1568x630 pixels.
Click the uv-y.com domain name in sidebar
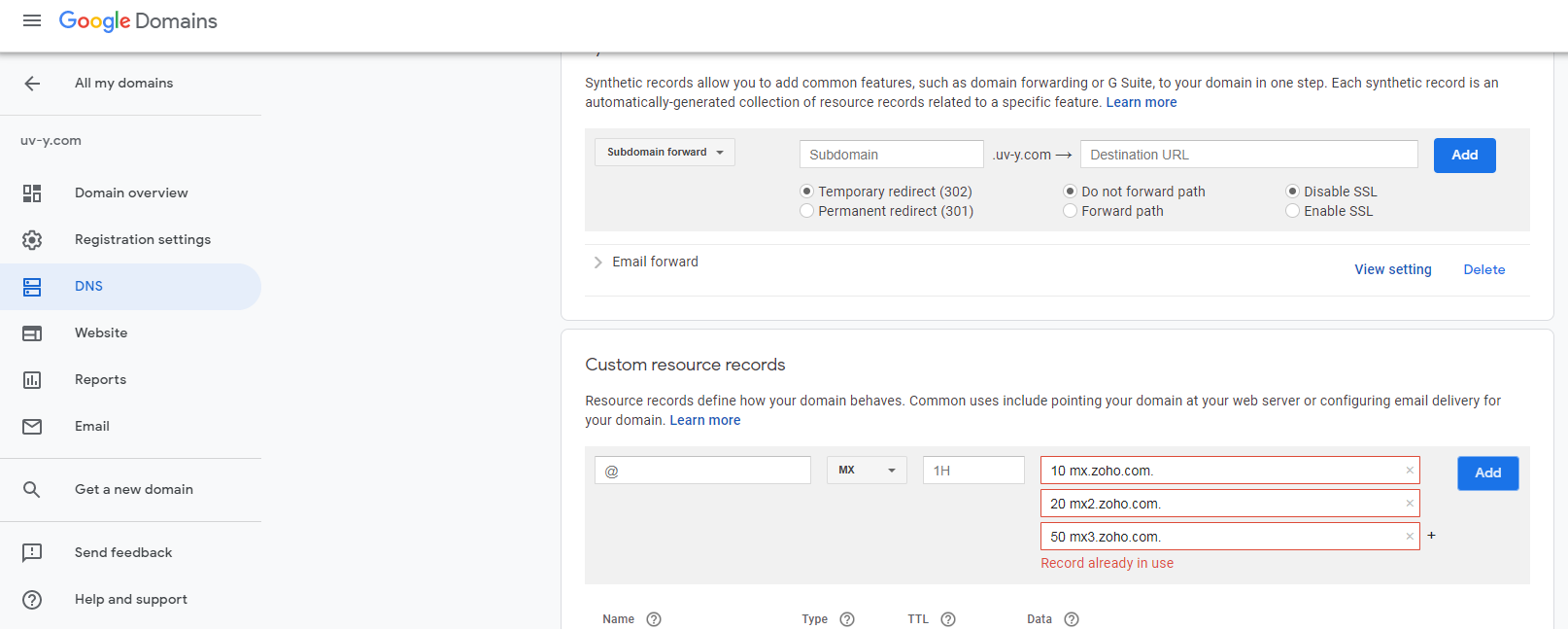click(x=51, y=141)
